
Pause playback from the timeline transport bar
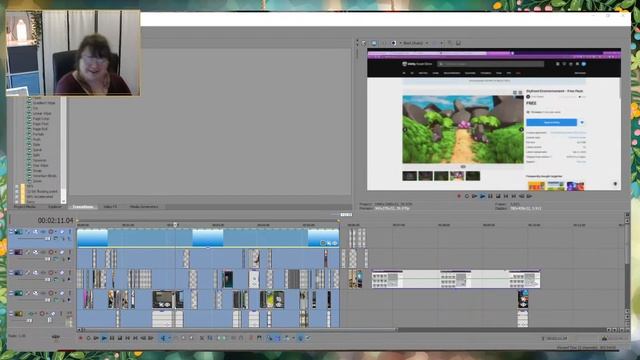click(112, 338)
